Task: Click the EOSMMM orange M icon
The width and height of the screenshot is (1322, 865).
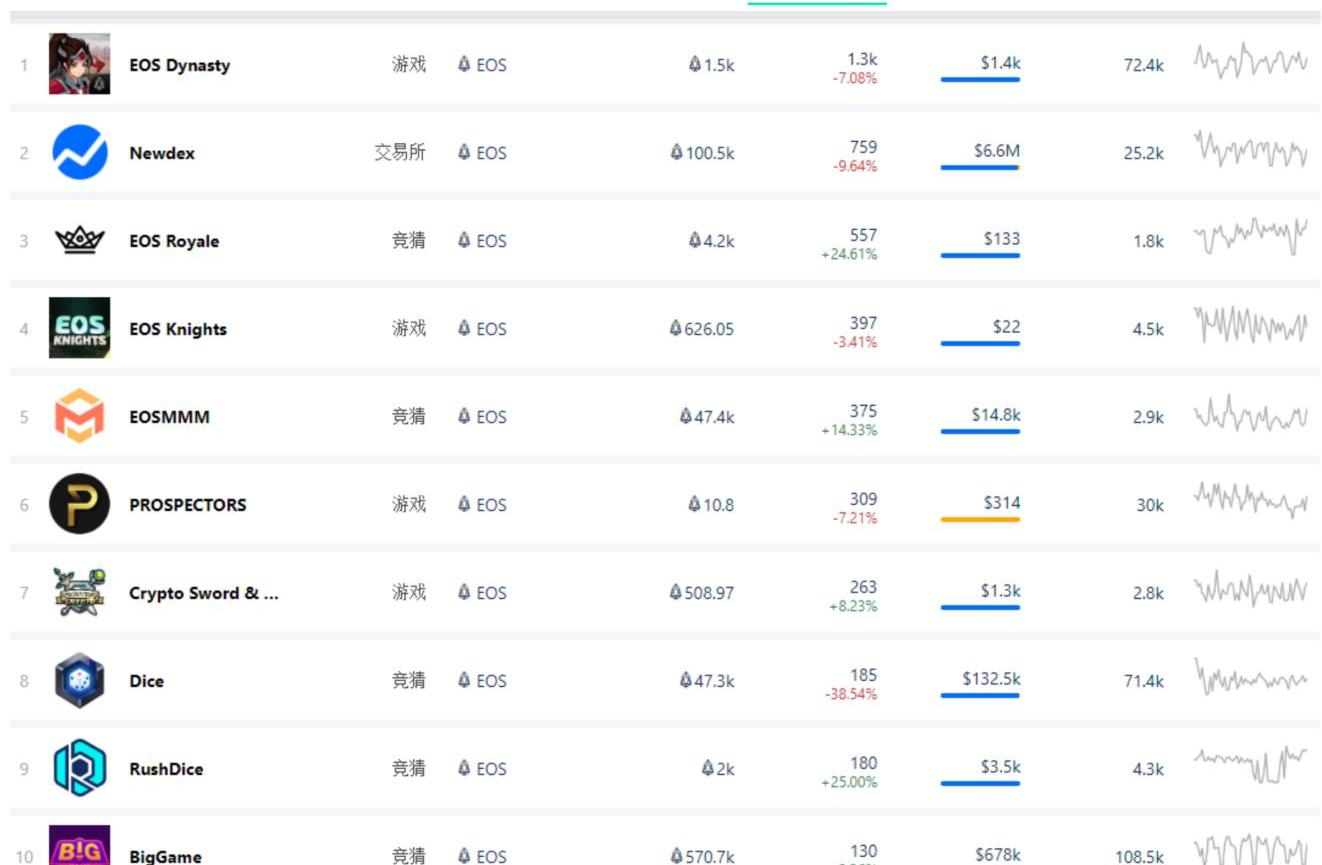Action: click(x=79, y=416)
